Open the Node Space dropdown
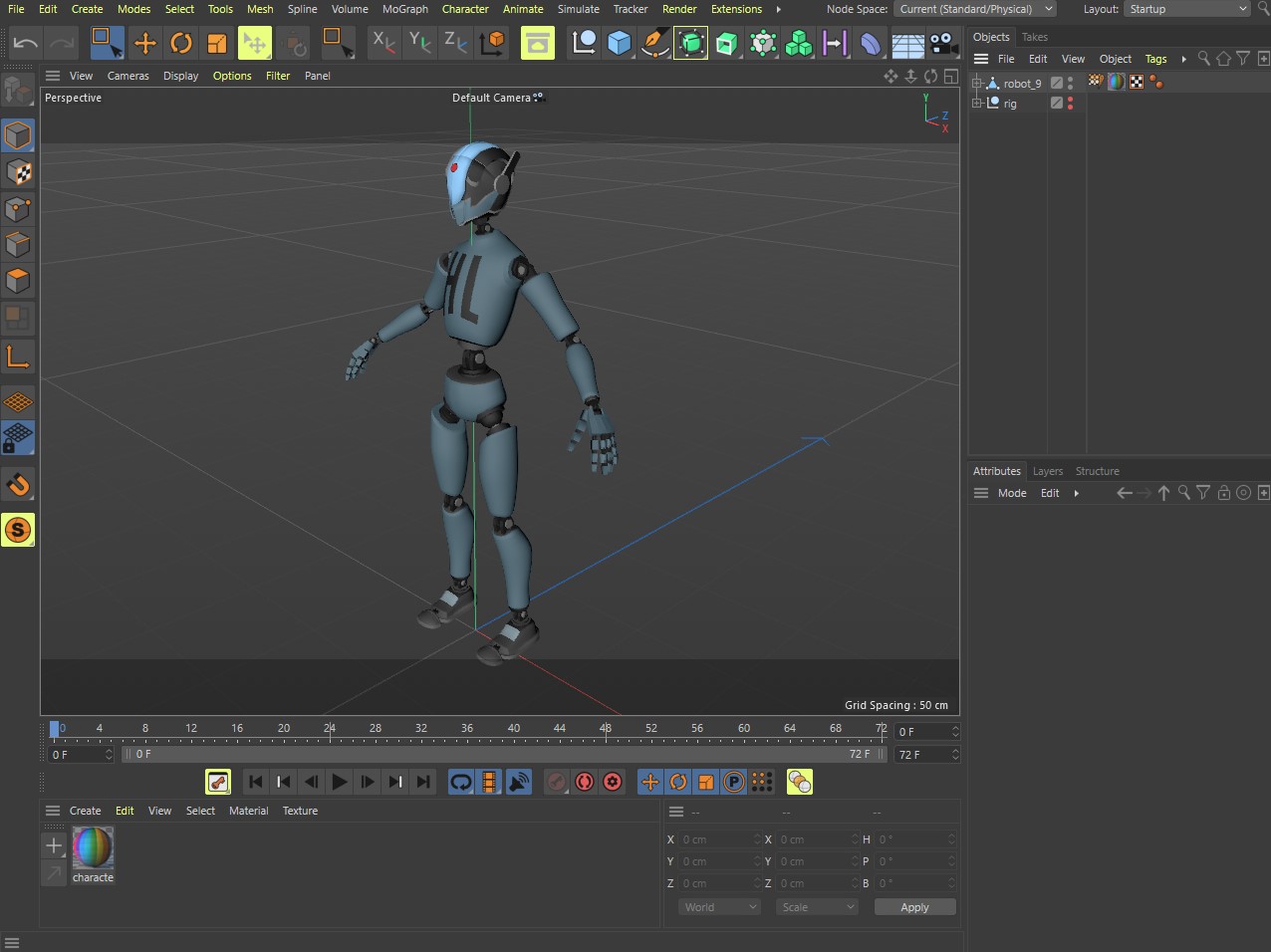The width and height of the screenshot is (1271, 952). click(x=975, y=9)
